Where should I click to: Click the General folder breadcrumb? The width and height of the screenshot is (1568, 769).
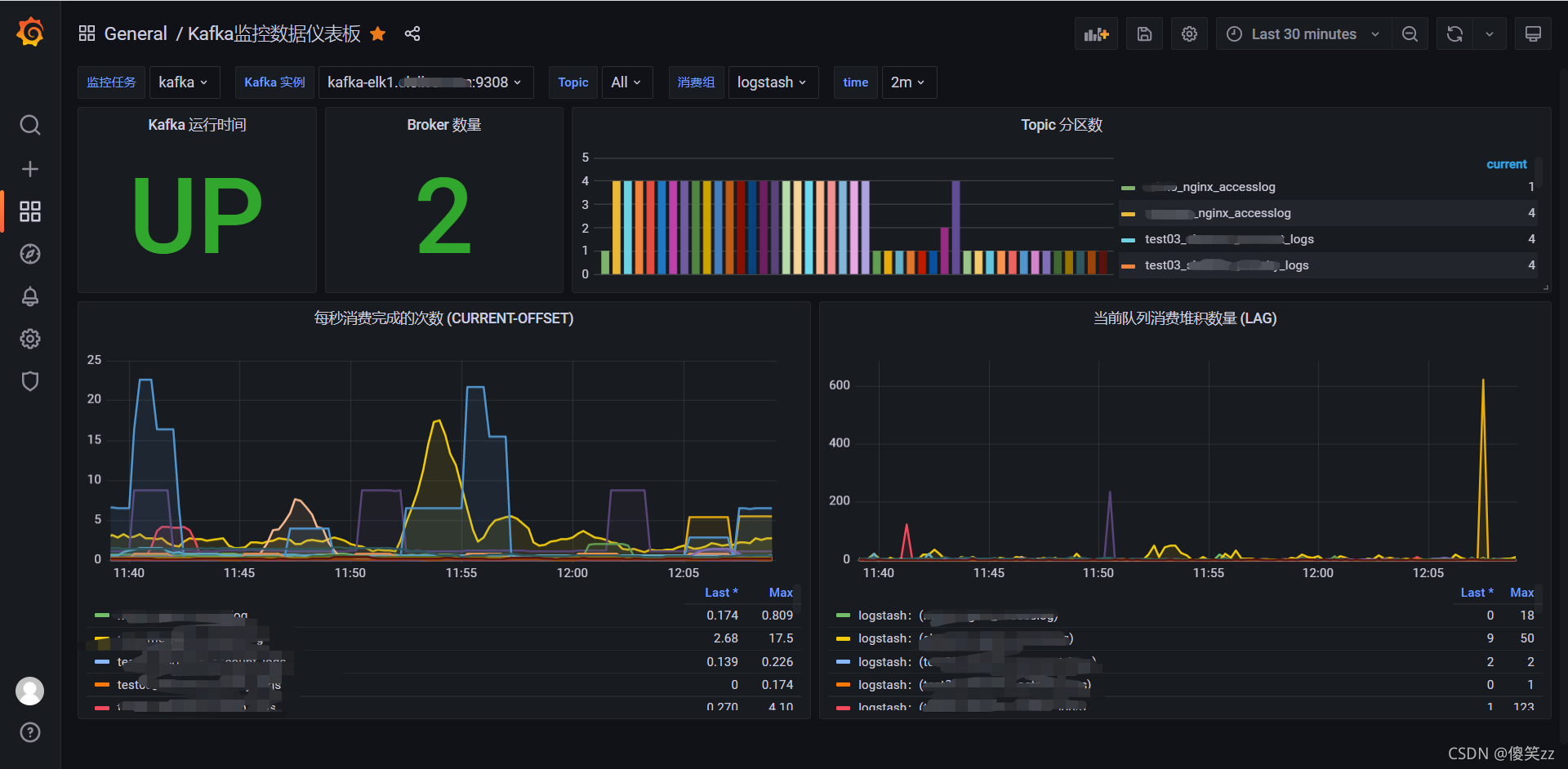click(136, 33)
